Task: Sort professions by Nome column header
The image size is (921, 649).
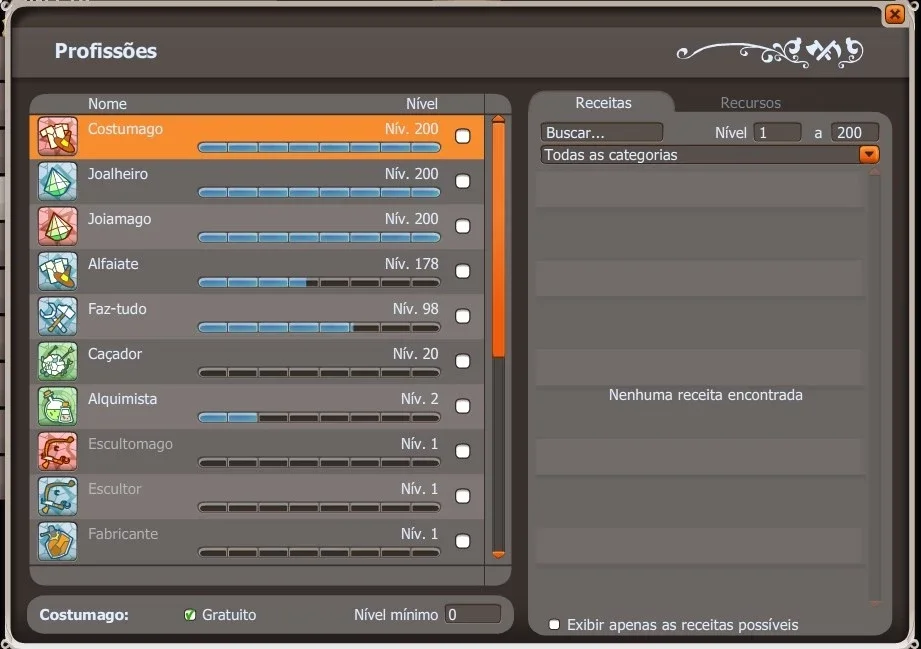Action: 107,104
